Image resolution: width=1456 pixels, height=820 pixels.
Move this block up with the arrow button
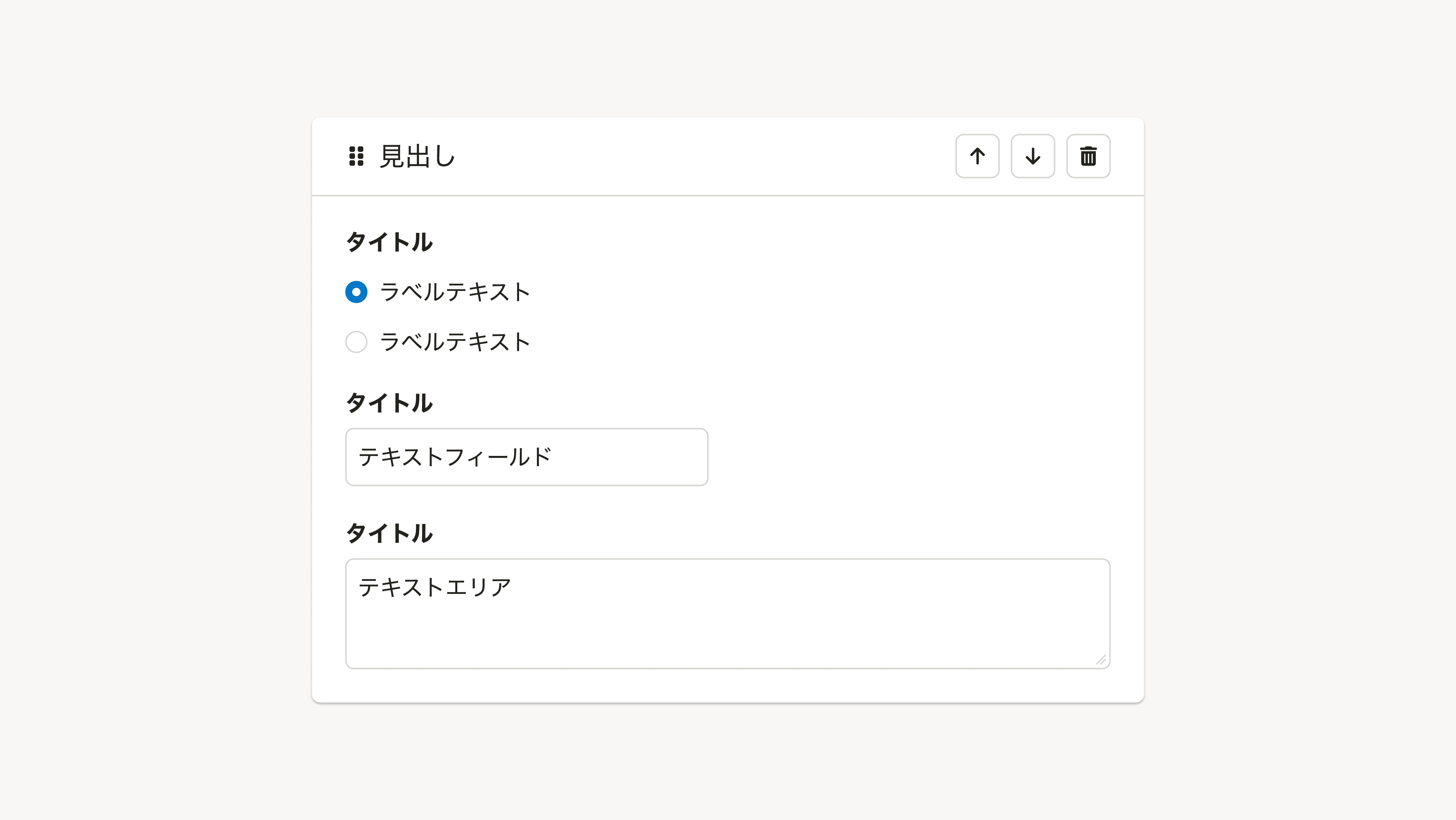977,157
